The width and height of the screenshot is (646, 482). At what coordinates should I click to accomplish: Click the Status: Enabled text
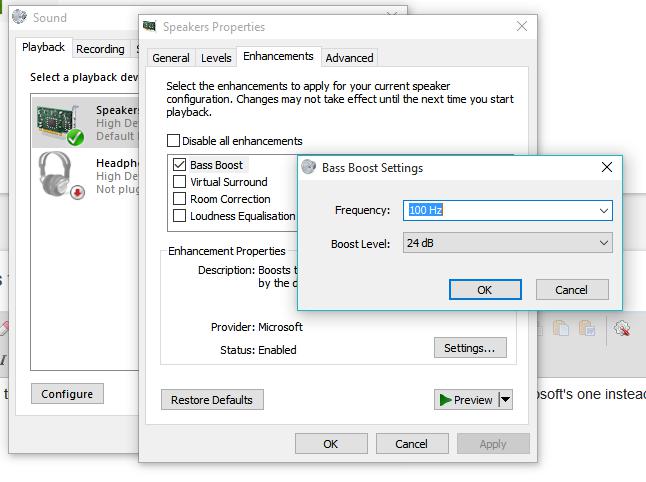(258, 350)
